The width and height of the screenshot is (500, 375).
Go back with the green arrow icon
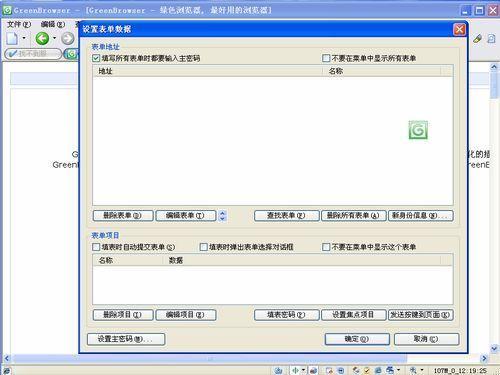[x=42, y=38]
